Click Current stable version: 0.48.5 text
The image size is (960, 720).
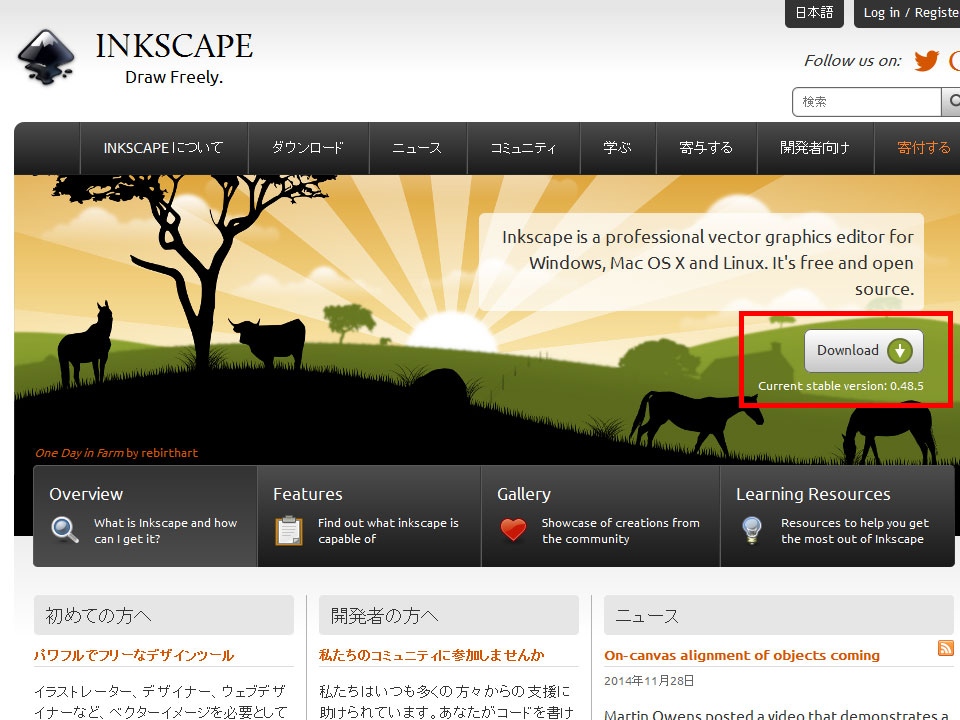pos(841,386)
